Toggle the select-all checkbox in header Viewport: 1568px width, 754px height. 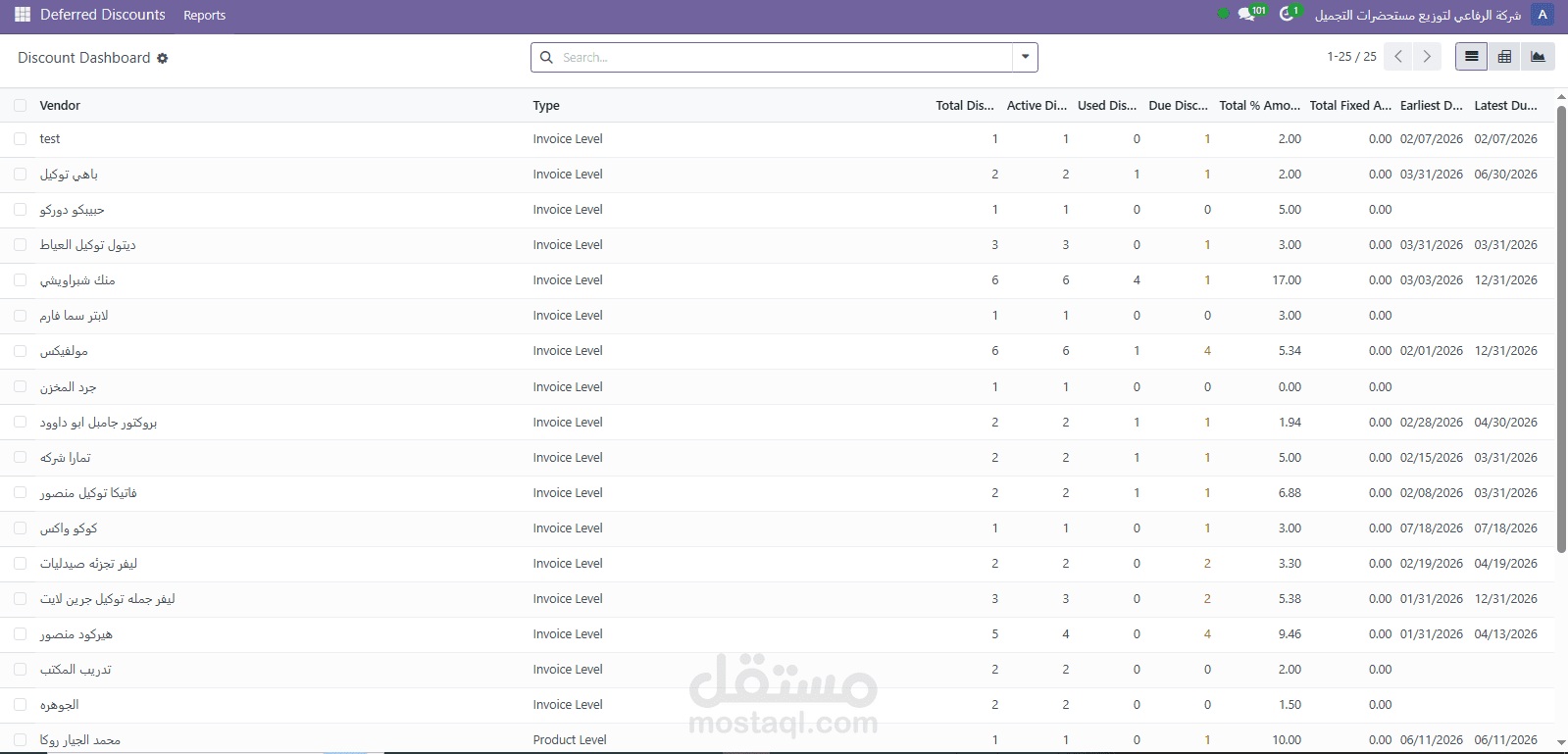pyautogui.click(x=20, y=105)
